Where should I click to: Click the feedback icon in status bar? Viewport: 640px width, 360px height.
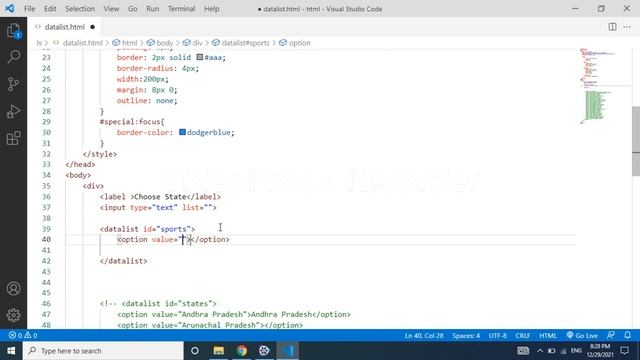(x=611, y=336)
